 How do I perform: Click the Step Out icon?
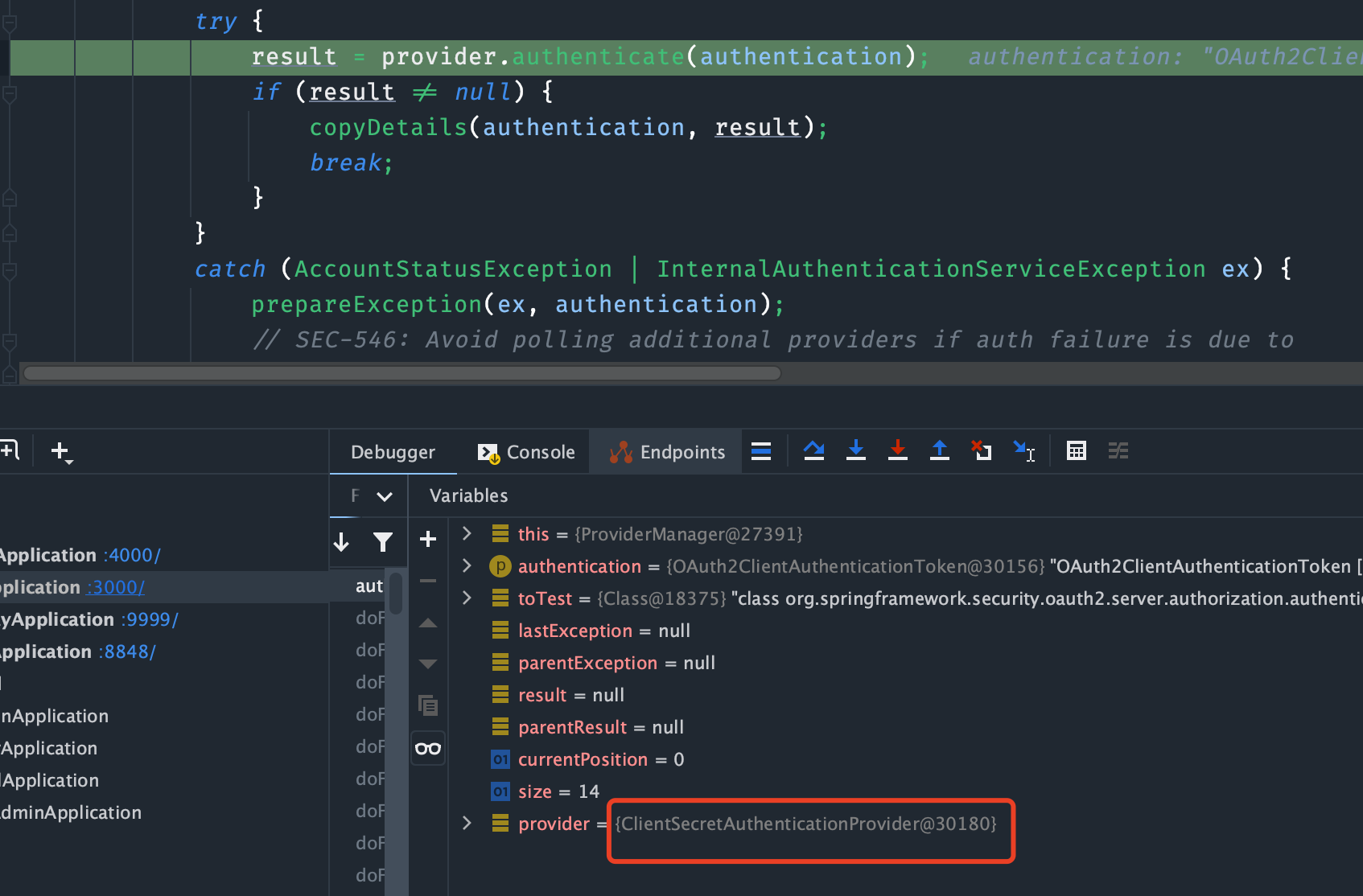[940, 451]
